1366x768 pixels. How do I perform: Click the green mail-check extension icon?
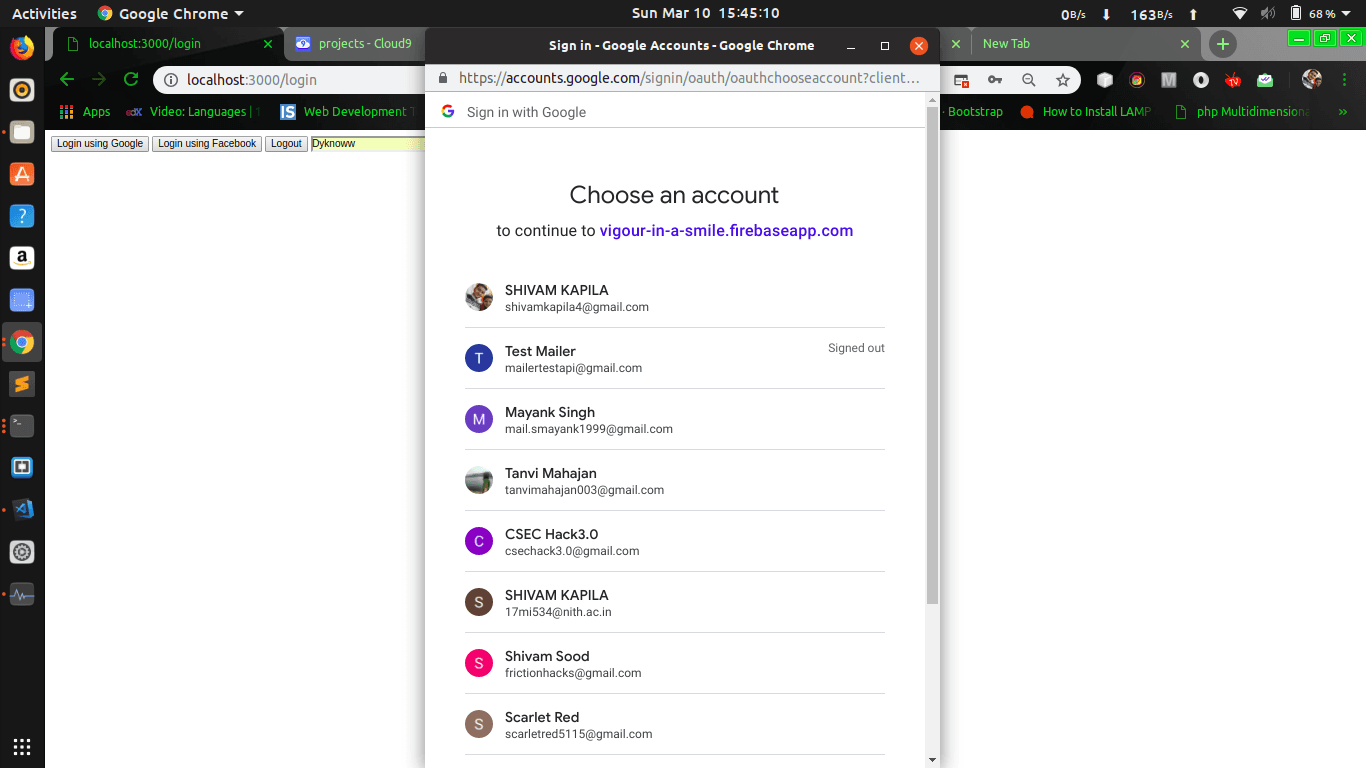click(1265, 80)
